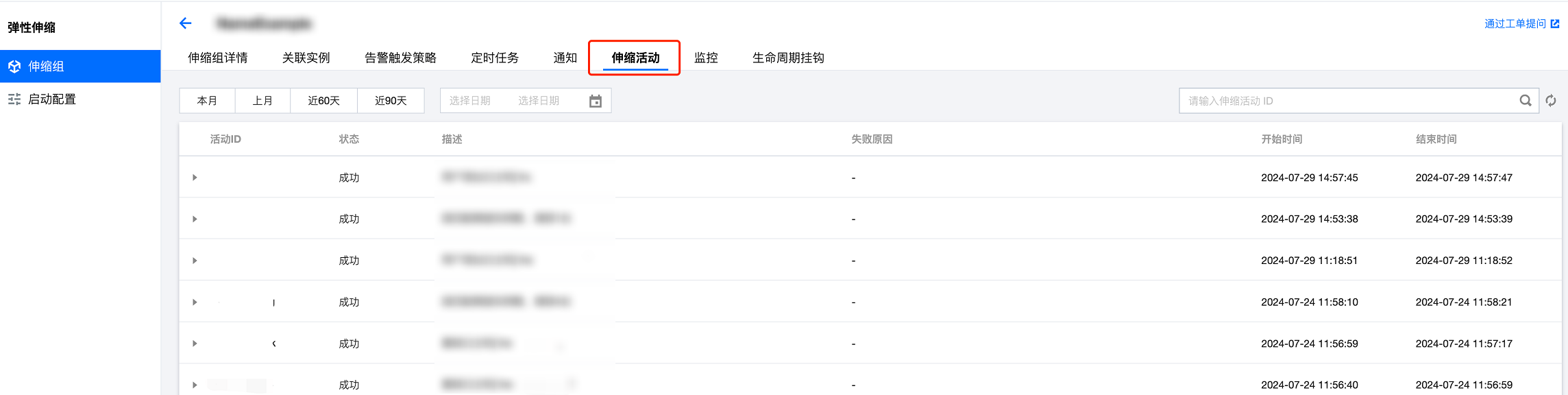The height and width of the screenshot is (395, 1568).
Task: Open the 通过工单提问 link
Action: [x=1515, y=24]
